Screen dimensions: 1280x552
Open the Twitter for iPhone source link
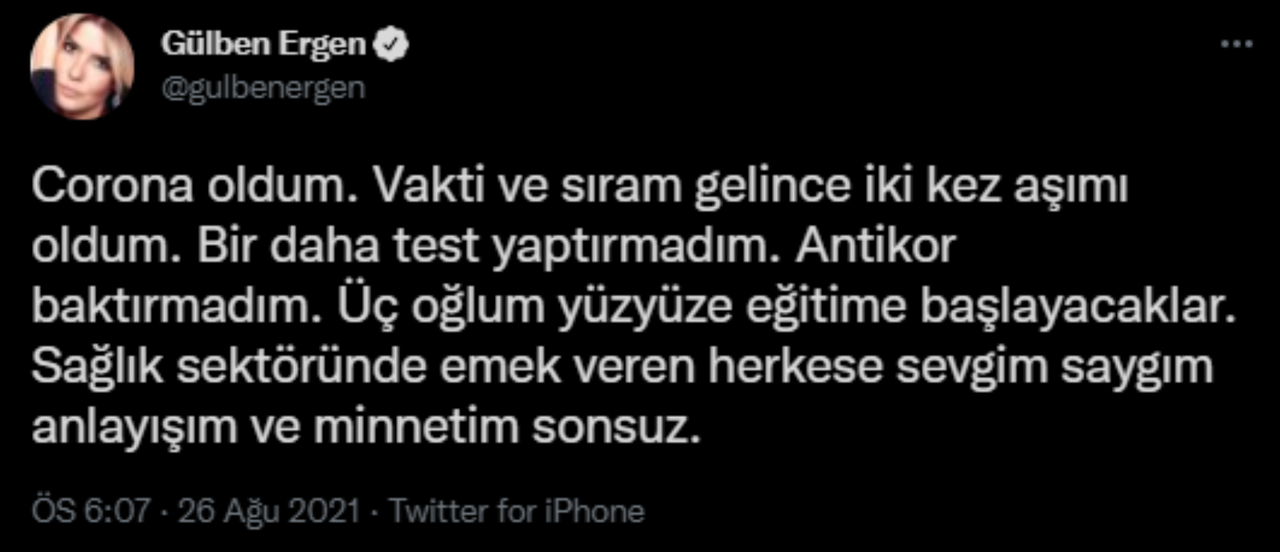(516, 511)
